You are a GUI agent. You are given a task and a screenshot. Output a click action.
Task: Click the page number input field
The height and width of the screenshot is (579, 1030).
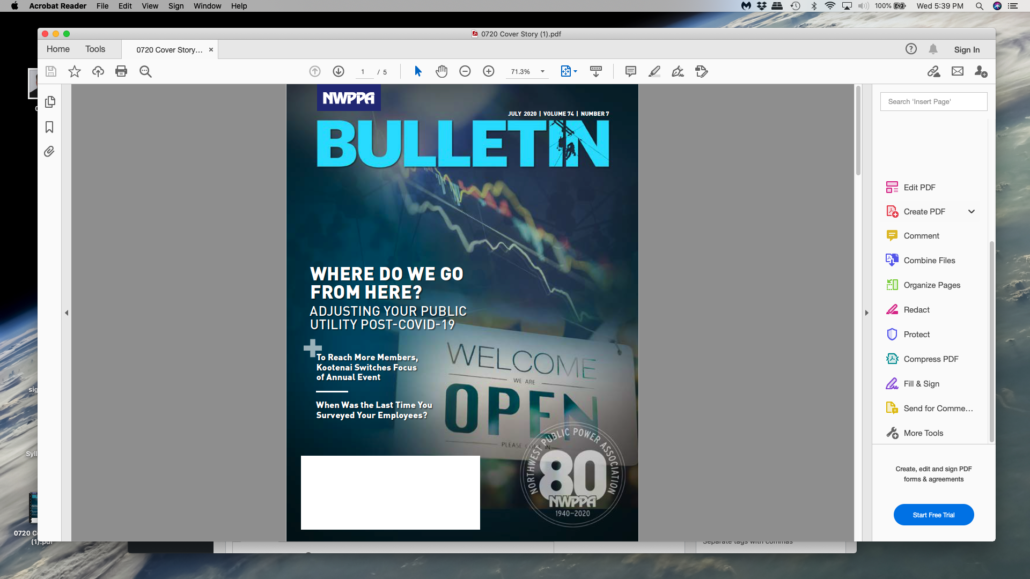(363, 72)
